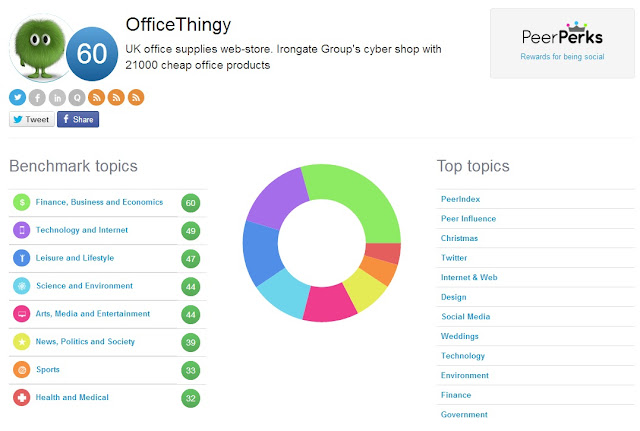
Task: Open the Environment top topic
Action: point(464,375)
